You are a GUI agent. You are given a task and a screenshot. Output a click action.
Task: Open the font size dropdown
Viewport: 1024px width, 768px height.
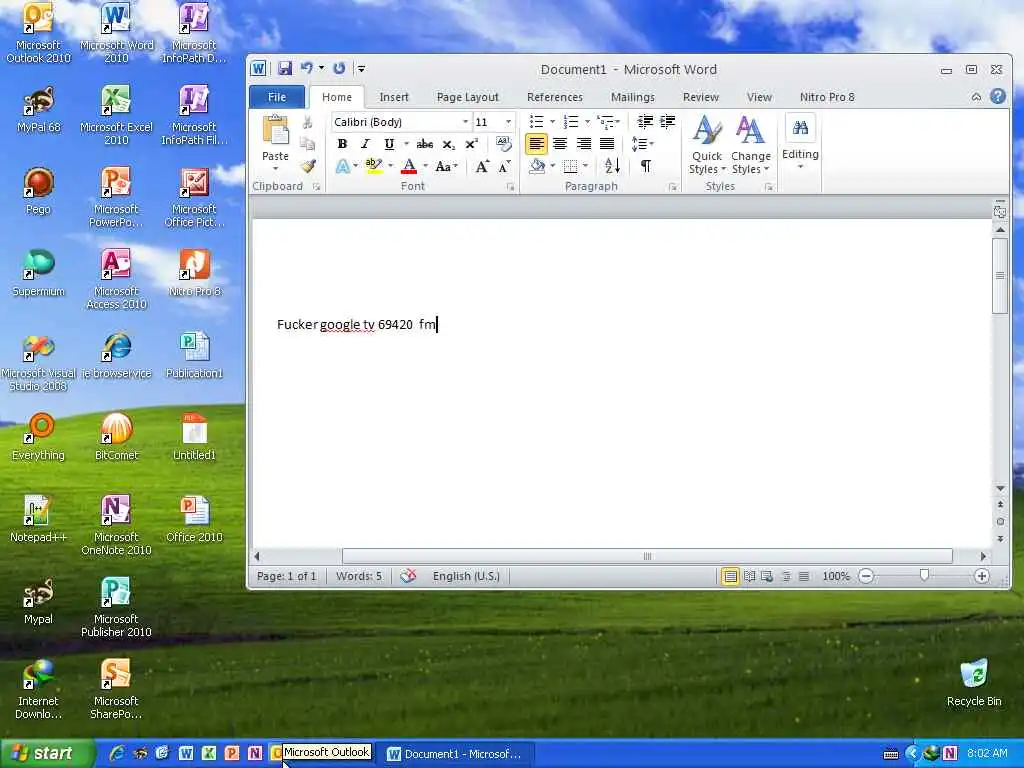[x=508, y=122]
